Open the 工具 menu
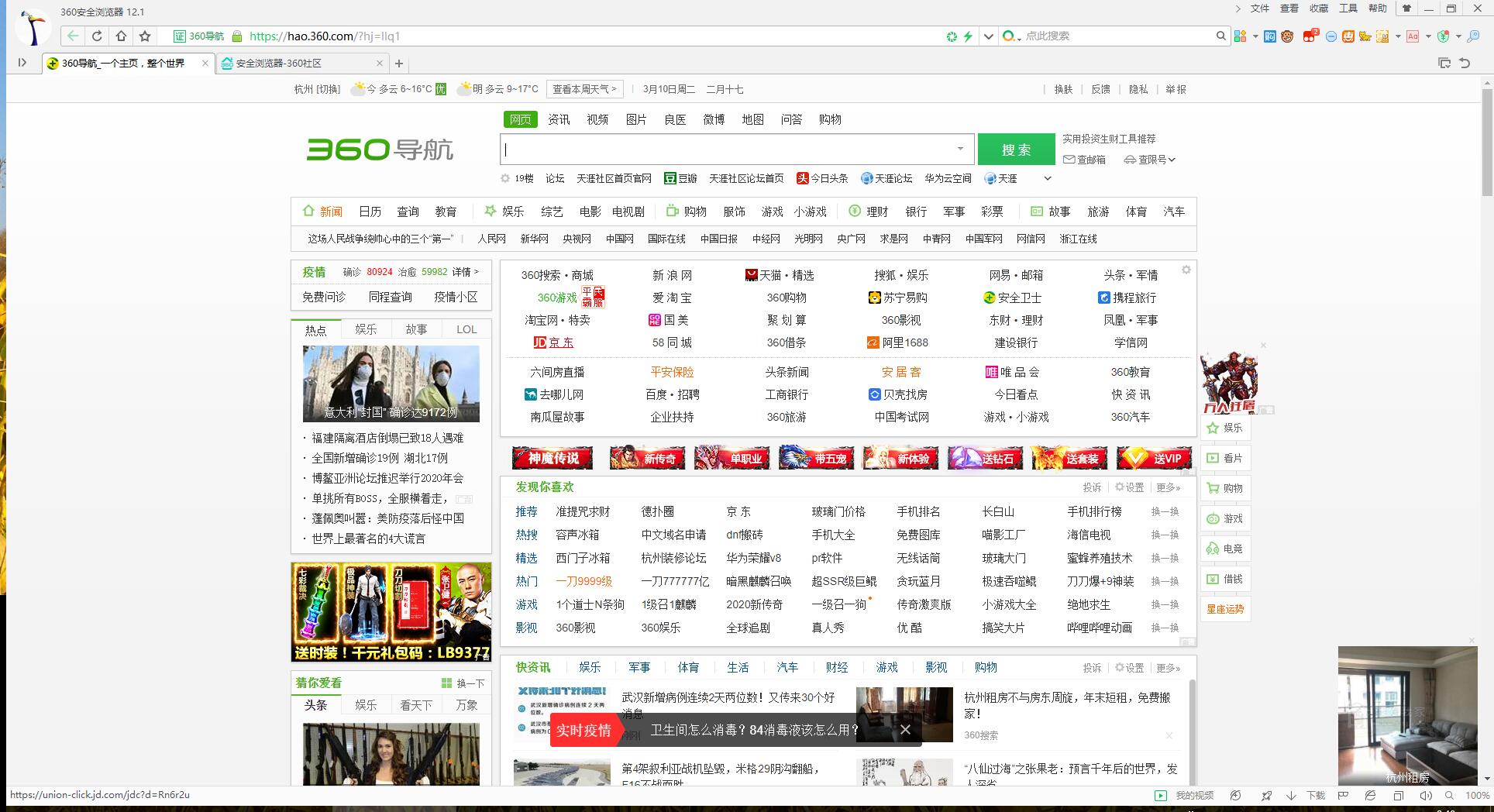 (1348, 9)
